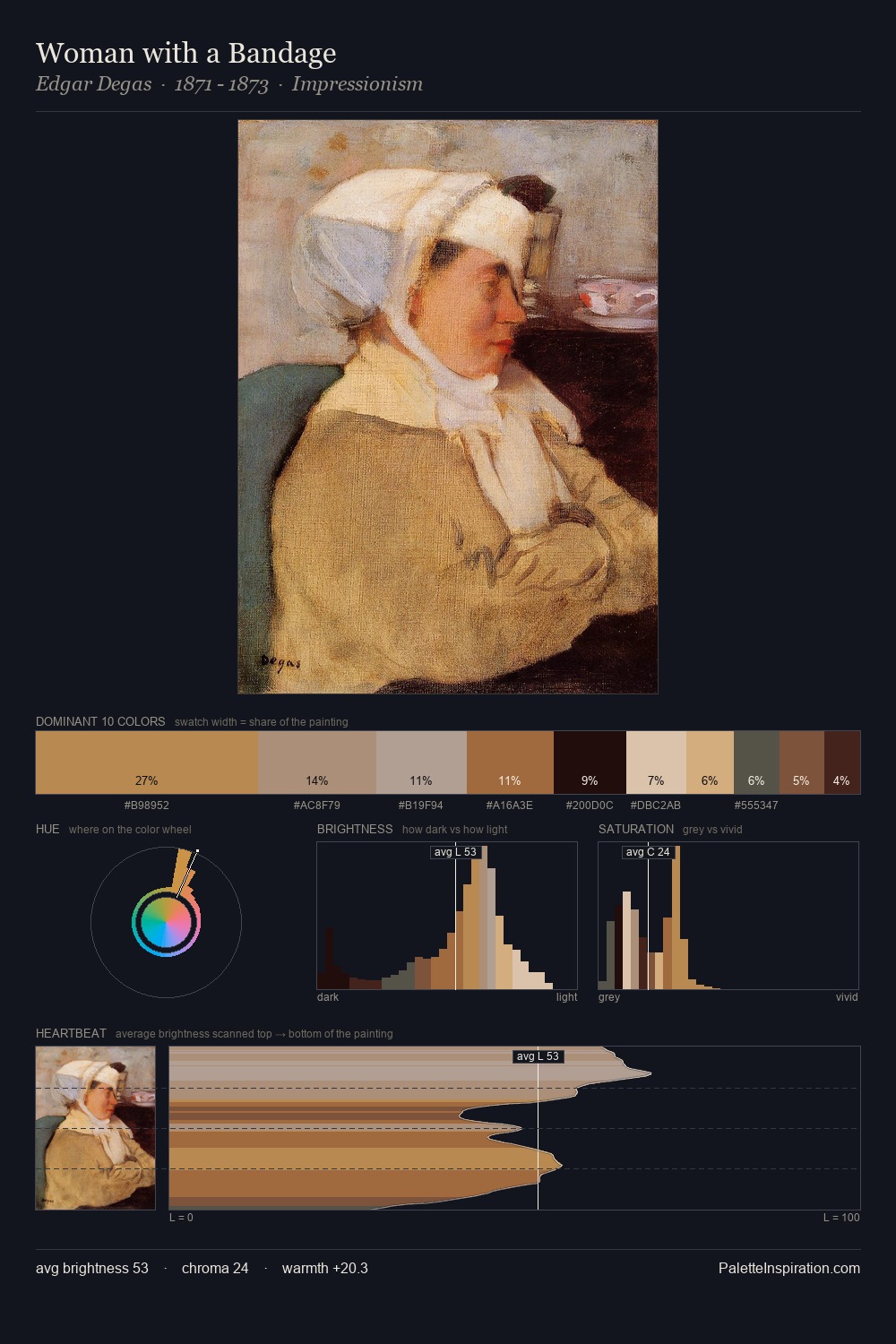896x1344 pixels.
Task: Click the Heartbeat 'avg L 53' marker label
Action: coord(538,1056)
